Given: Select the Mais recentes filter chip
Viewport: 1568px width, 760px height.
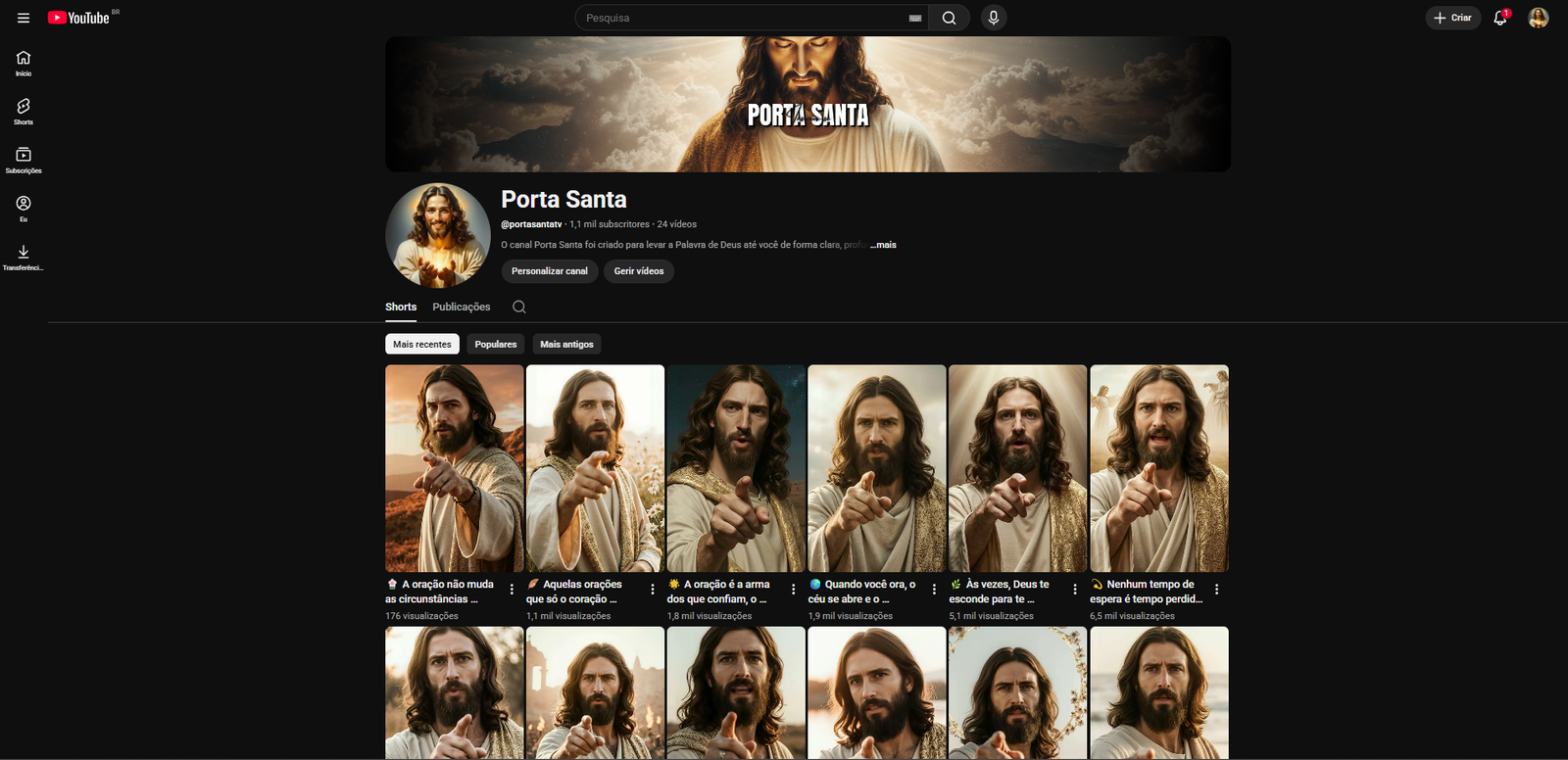Looking at the screenshot, I should coord(422,344).
